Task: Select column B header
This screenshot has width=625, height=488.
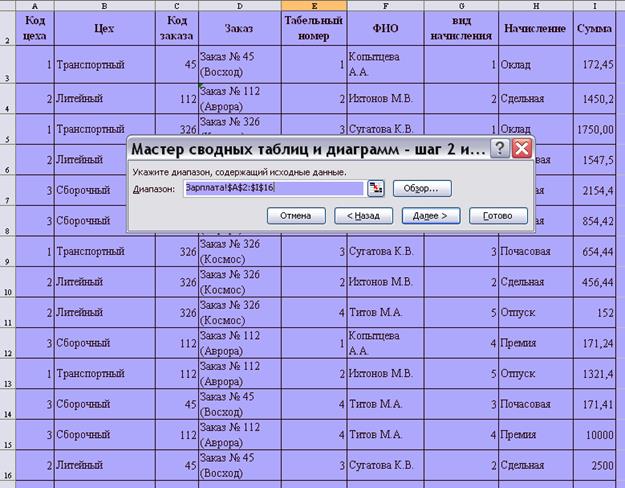Action: pos(104,6)
